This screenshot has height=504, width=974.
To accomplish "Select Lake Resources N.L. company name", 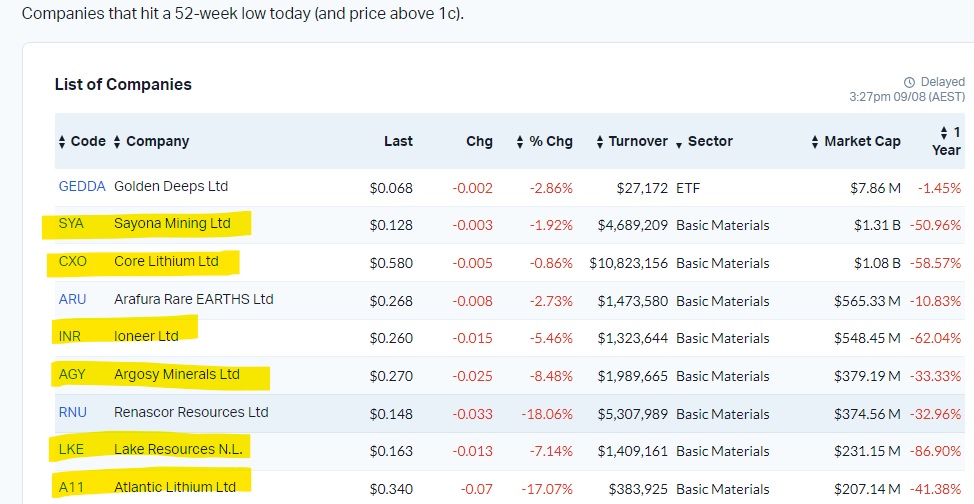I will pyautogui.click(x=178, y=449).
